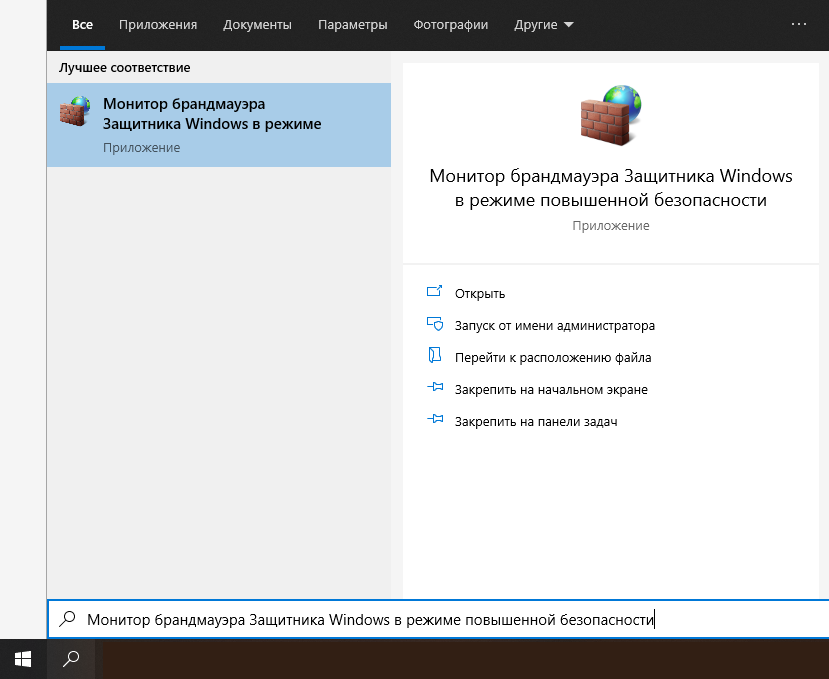Open the Фотографии search tab
Image resolution: width=829 pixels, height=679 pixels.
tap(450, 25)
